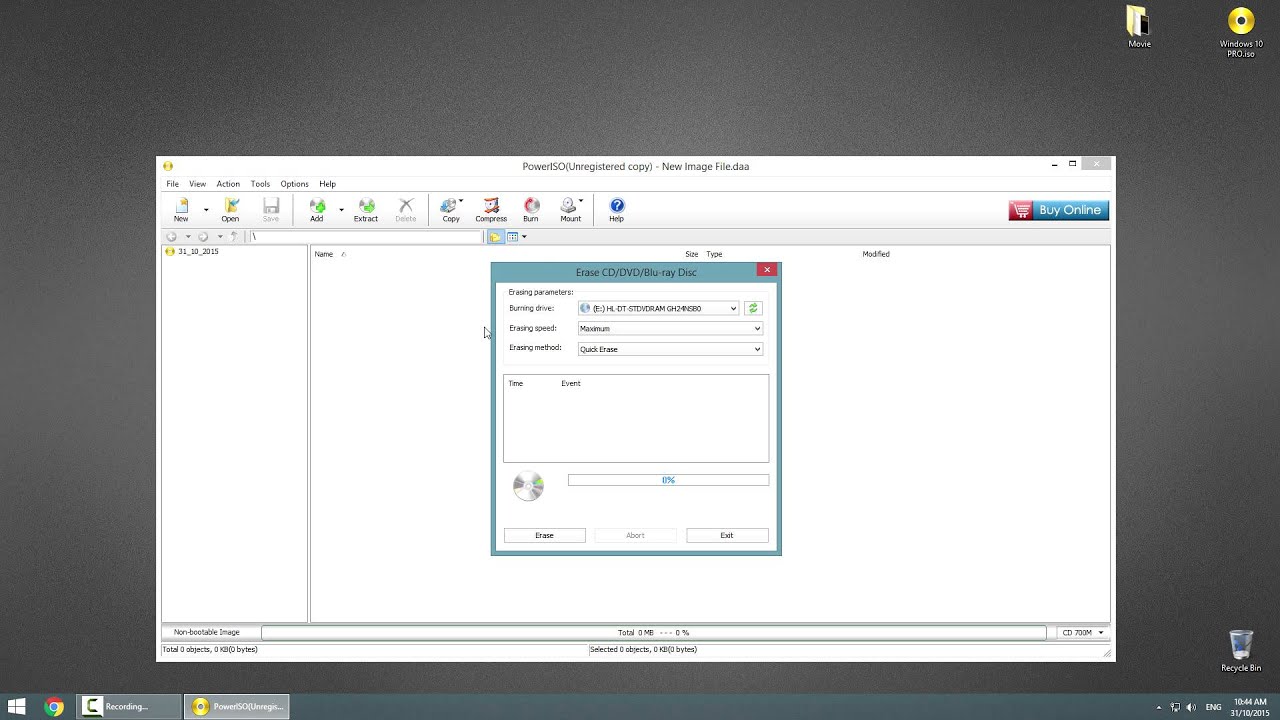Sort by the Name column header
Image resolution: width=1280 pixels, height=720 pixels.
pyautogui.click(x=324, y=254)
